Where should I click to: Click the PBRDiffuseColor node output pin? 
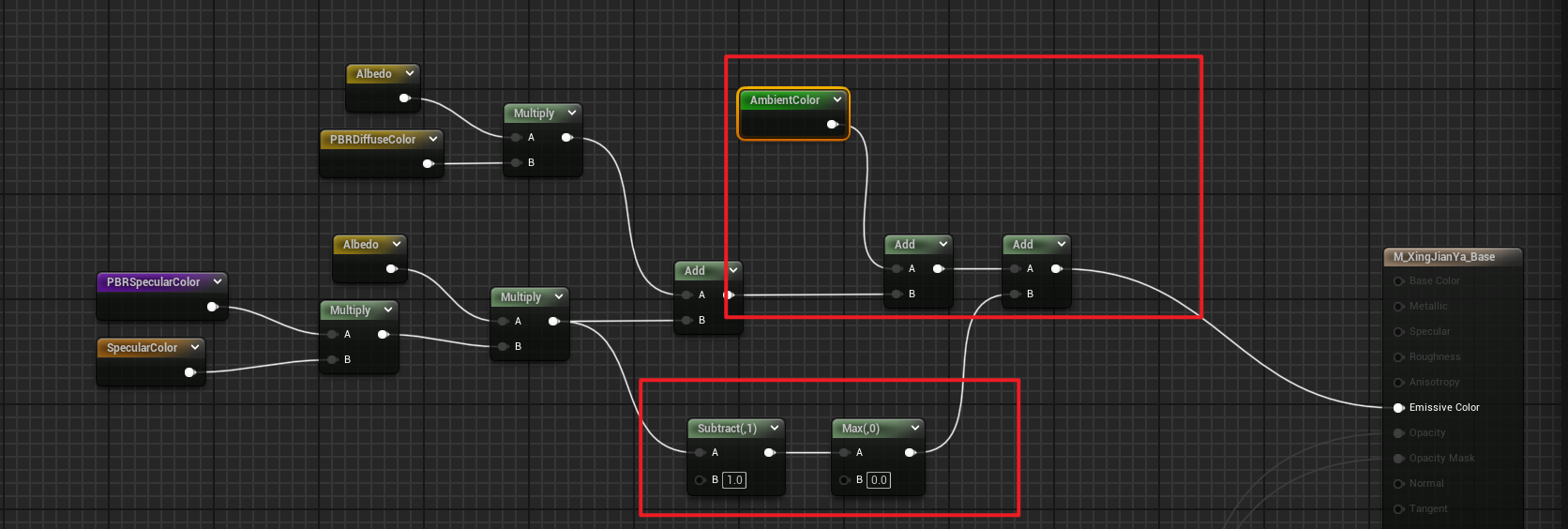tap(428, 164)
